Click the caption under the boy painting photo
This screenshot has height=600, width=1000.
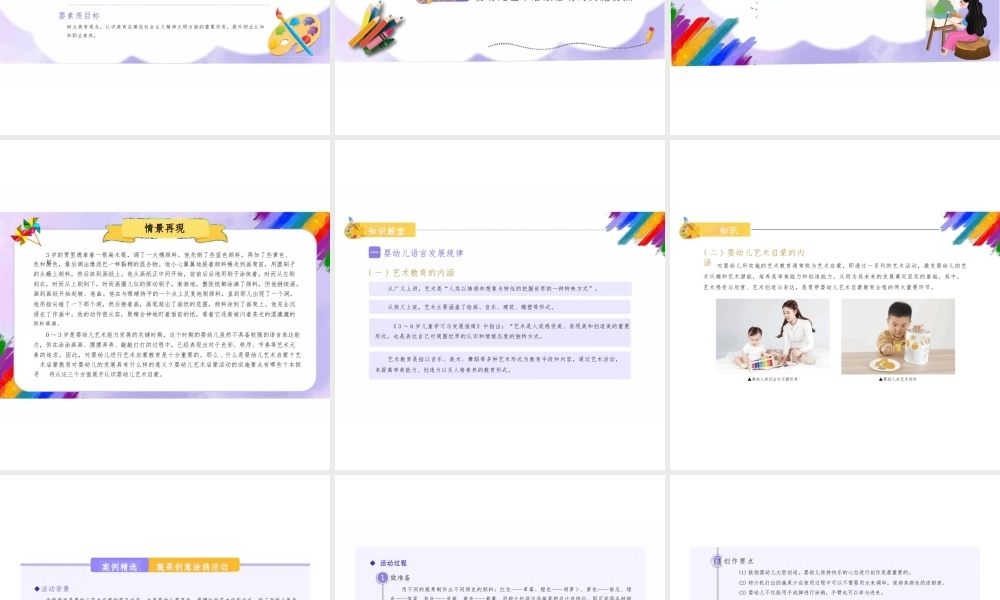tap(897, 379)
